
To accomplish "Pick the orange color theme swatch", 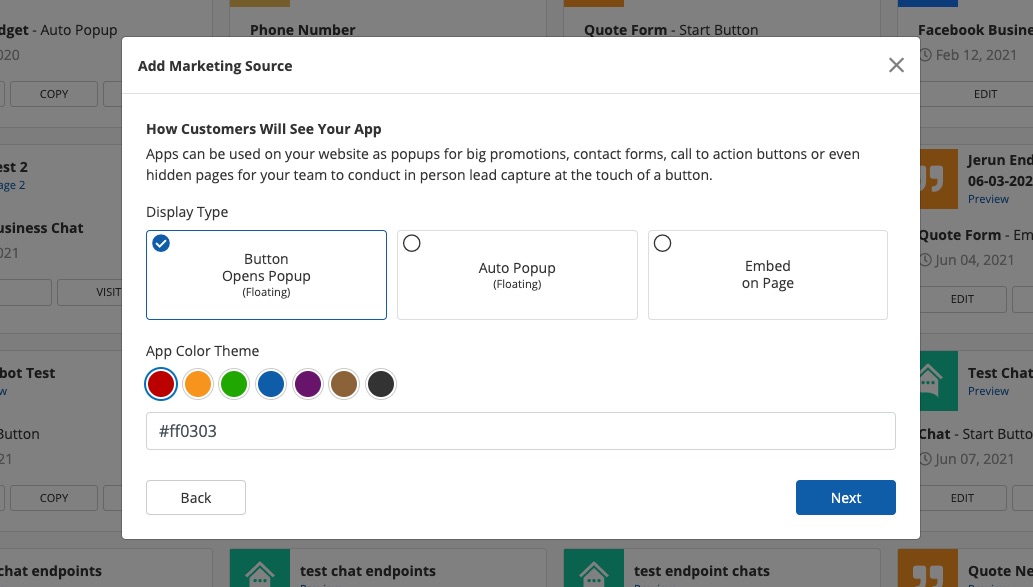I will (x=198, y=384).
